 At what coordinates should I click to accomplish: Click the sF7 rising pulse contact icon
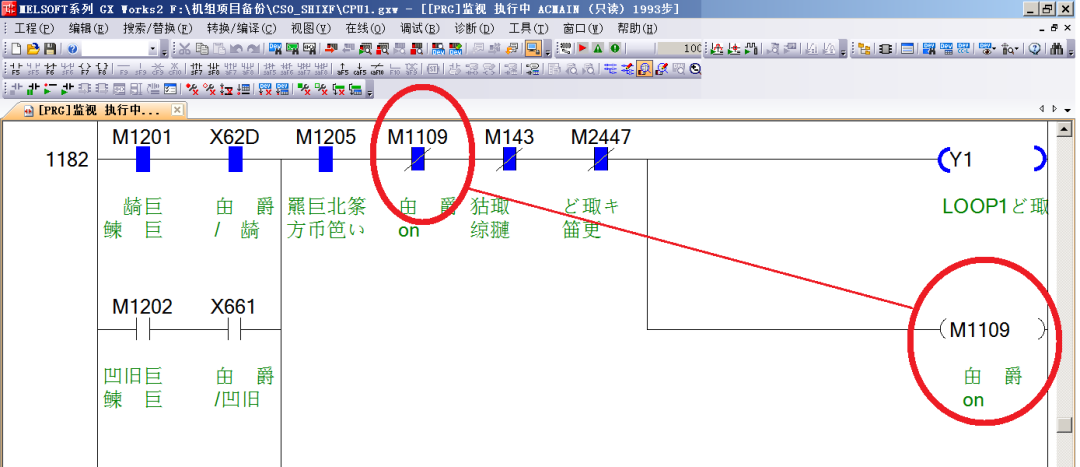click(x=196, y=69)
